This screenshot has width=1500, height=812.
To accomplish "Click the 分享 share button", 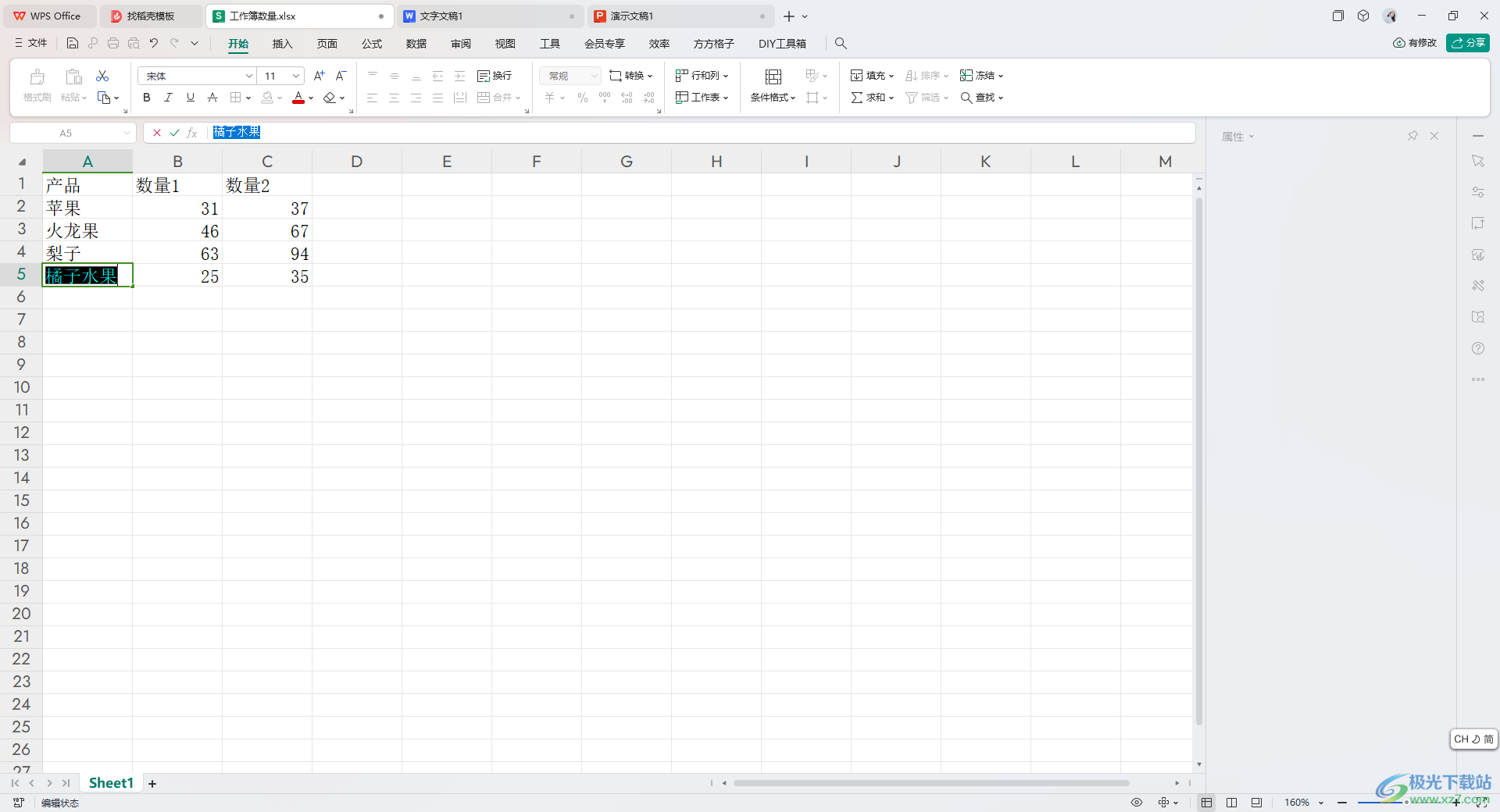I will 1468,43.
